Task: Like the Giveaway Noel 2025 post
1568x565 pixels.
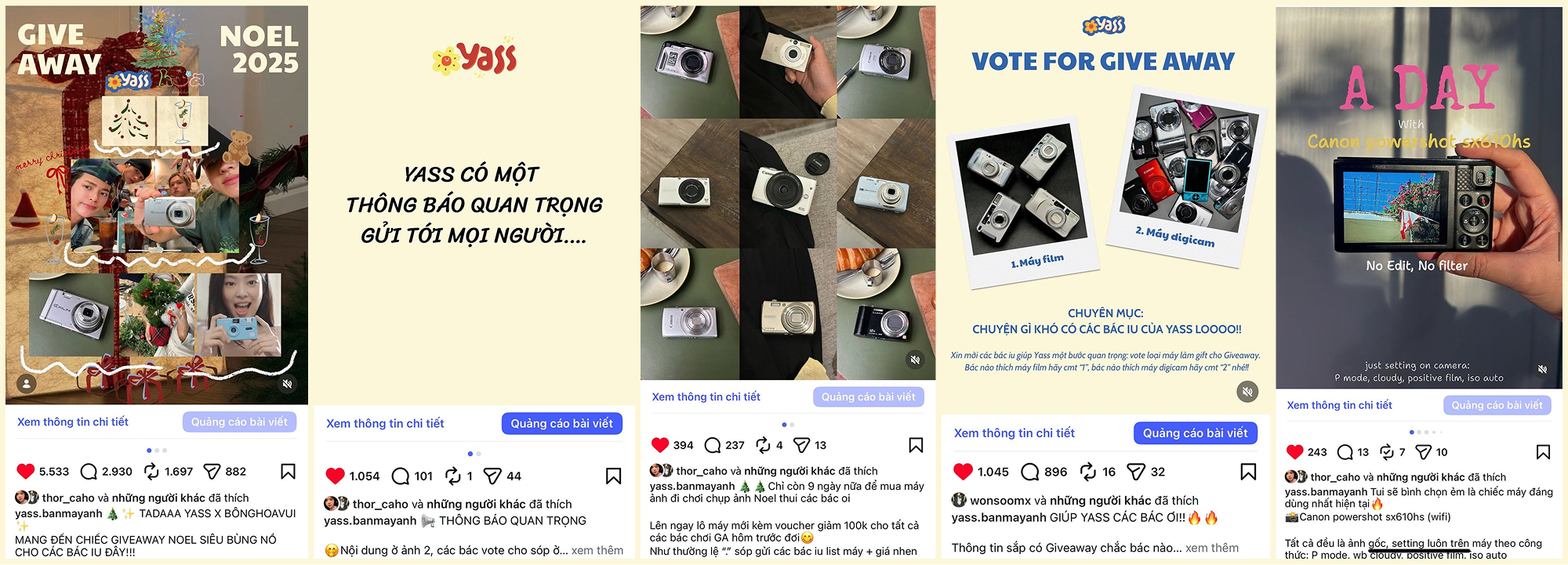Action: [x=26, y=471]
